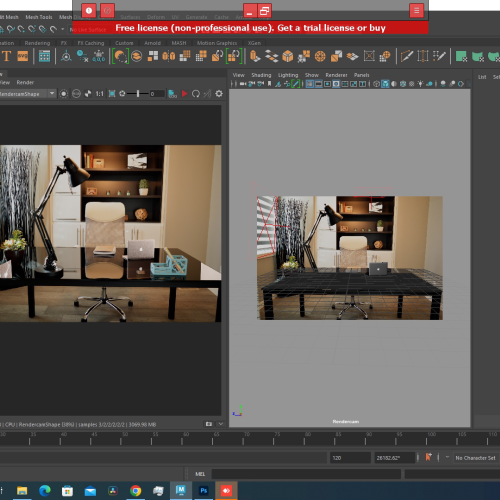The width and height of the screenshot is (500, 500).
Task: Toggle use all lights bulb icon
Action: pyautogui.click(x=420, y=84)
